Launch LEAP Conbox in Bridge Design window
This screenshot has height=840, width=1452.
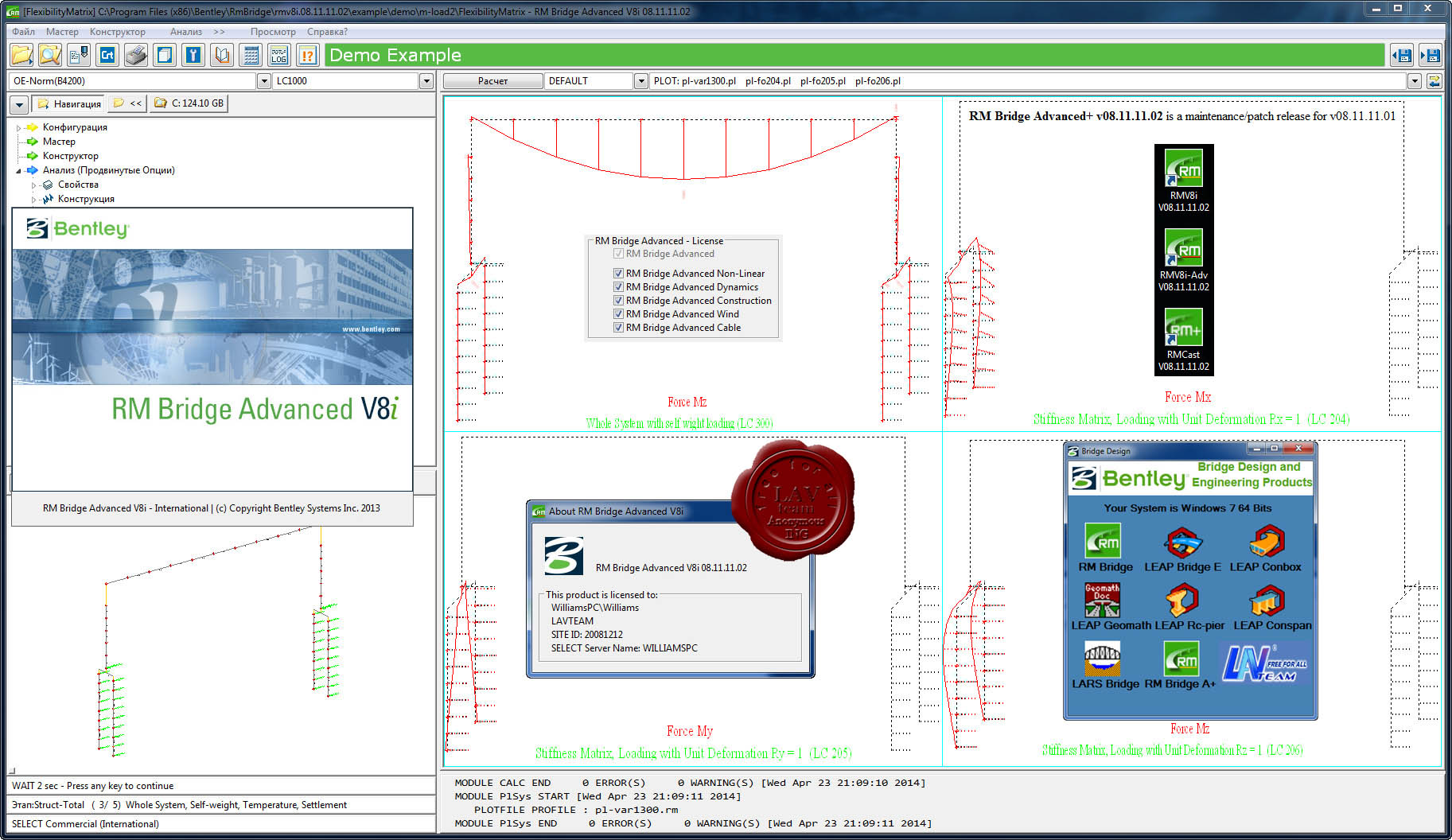(x=1267, y=542)
